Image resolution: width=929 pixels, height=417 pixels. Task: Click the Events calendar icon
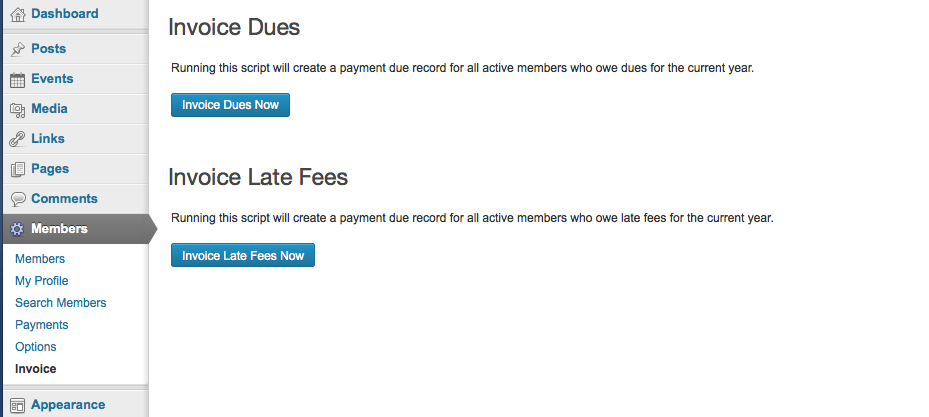(x=17, y=79)
